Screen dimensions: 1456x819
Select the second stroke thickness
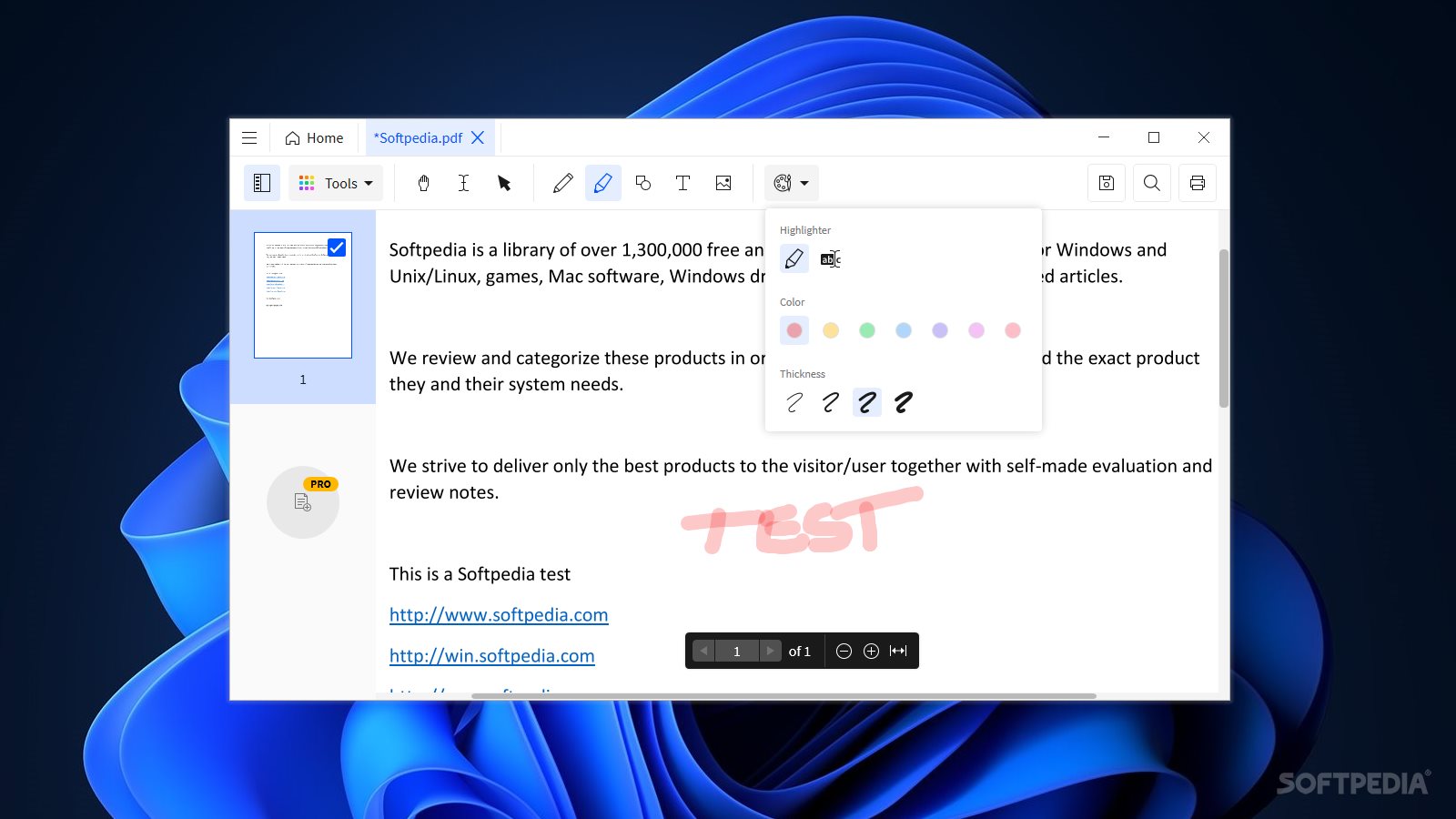coord(831,402)
